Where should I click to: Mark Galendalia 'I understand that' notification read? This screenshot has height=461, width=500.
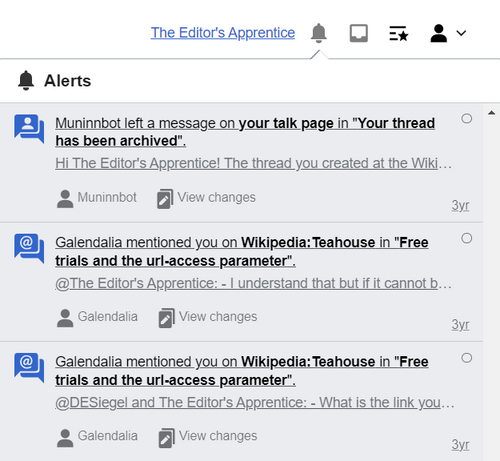click(x=467, y=238)
